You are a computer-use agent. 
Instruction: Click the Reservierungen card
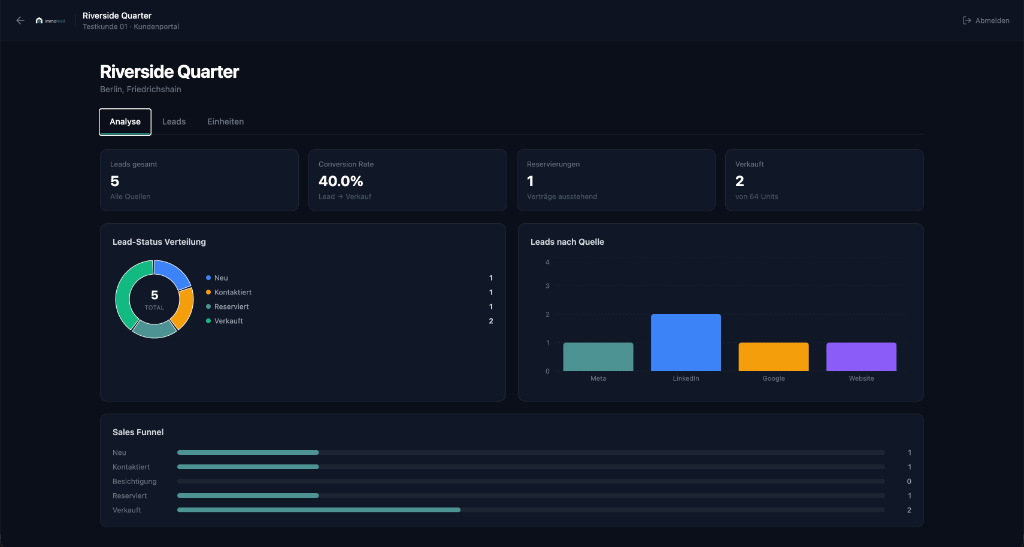616,180
